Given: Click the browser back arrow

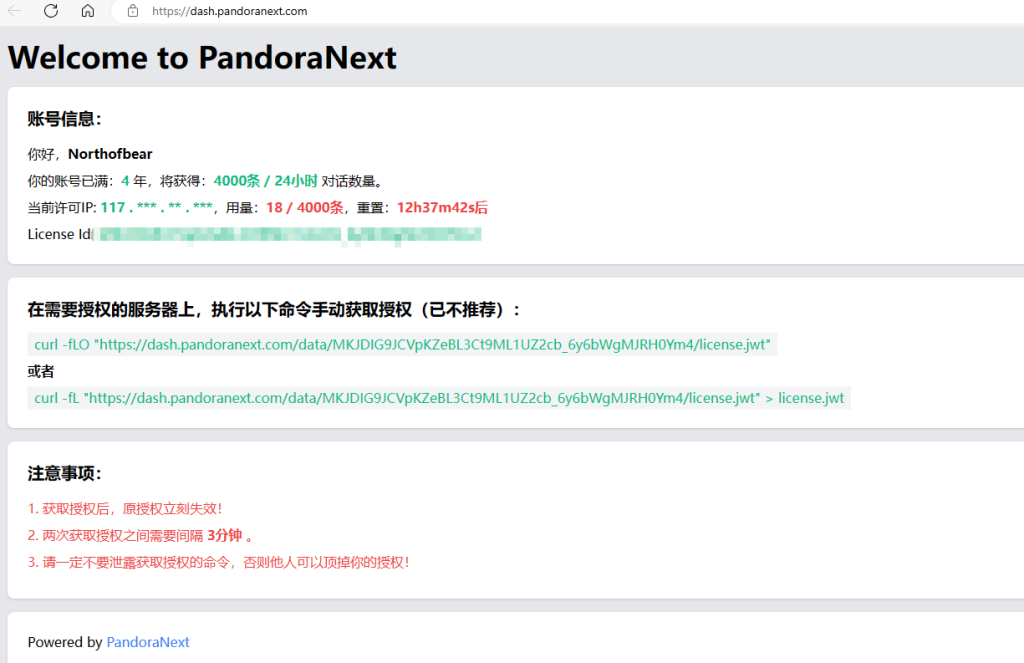Looking at the screenshot, I should [15, 11].
